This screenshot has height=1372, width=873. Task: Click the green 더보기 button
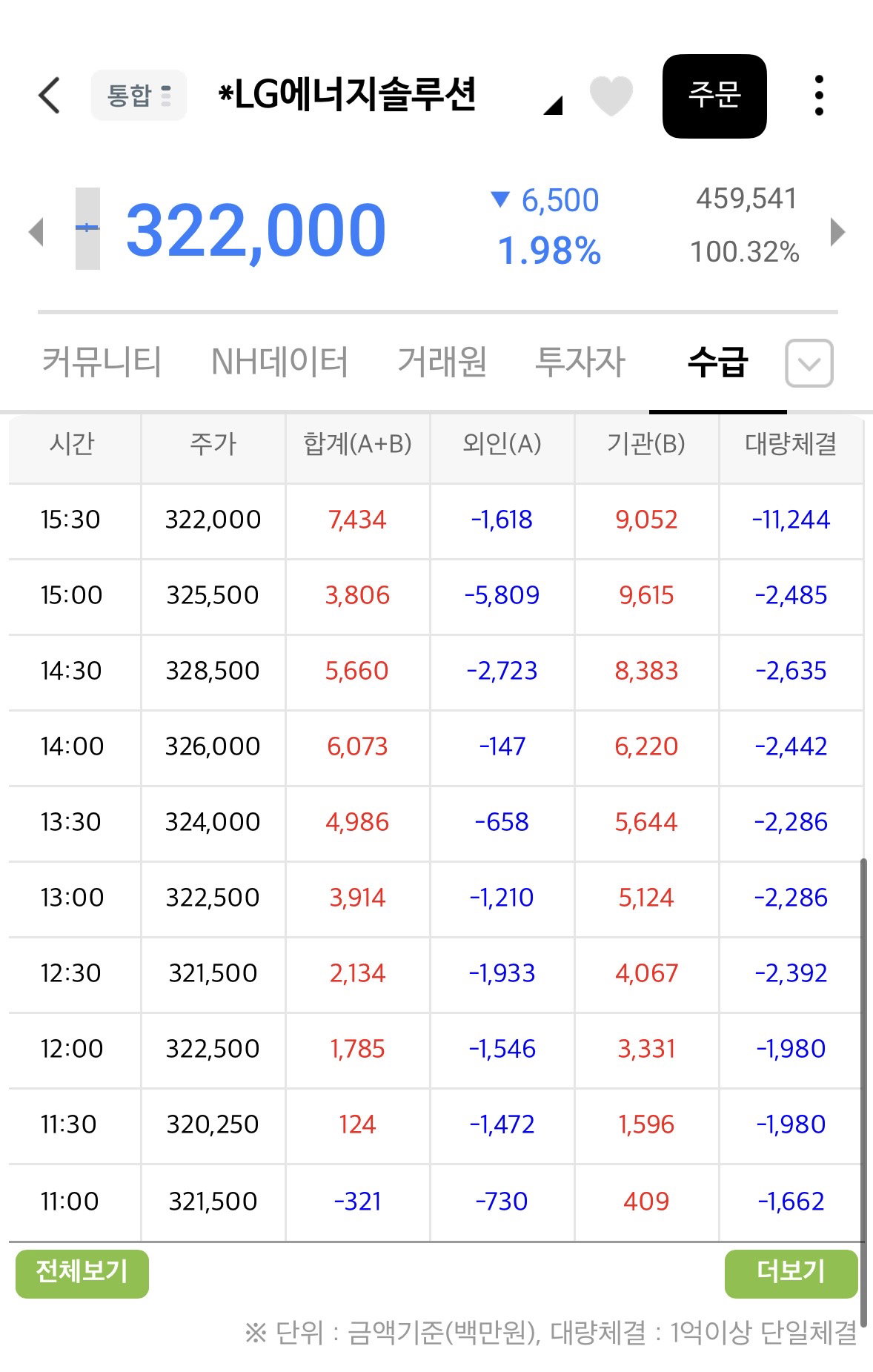point(791,1273)
